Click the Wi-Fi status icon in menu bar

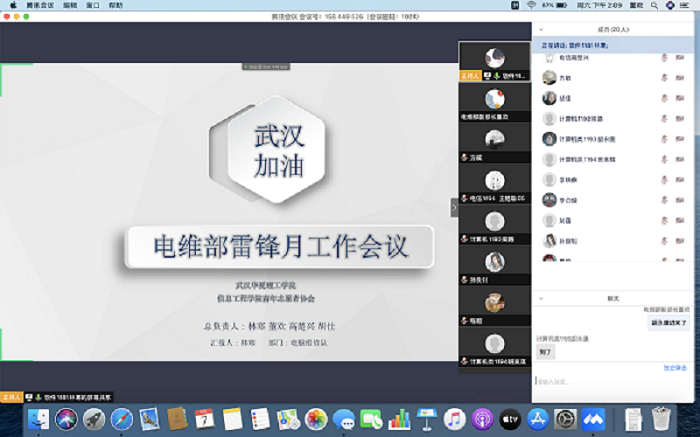[x=531, y=5]
